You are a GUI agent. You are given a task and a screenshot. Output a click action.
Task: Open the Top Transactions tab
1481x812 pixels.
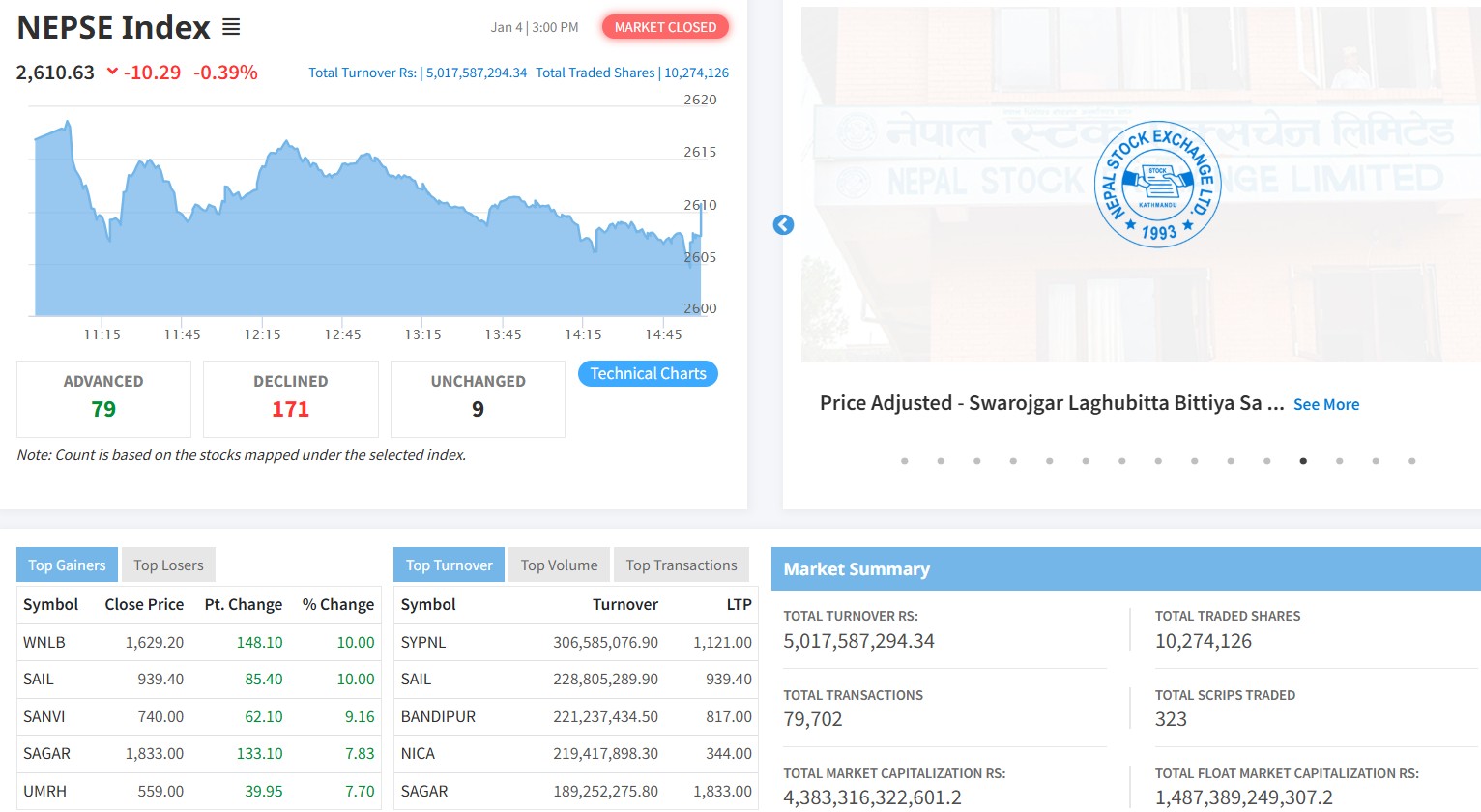[681, 565]
